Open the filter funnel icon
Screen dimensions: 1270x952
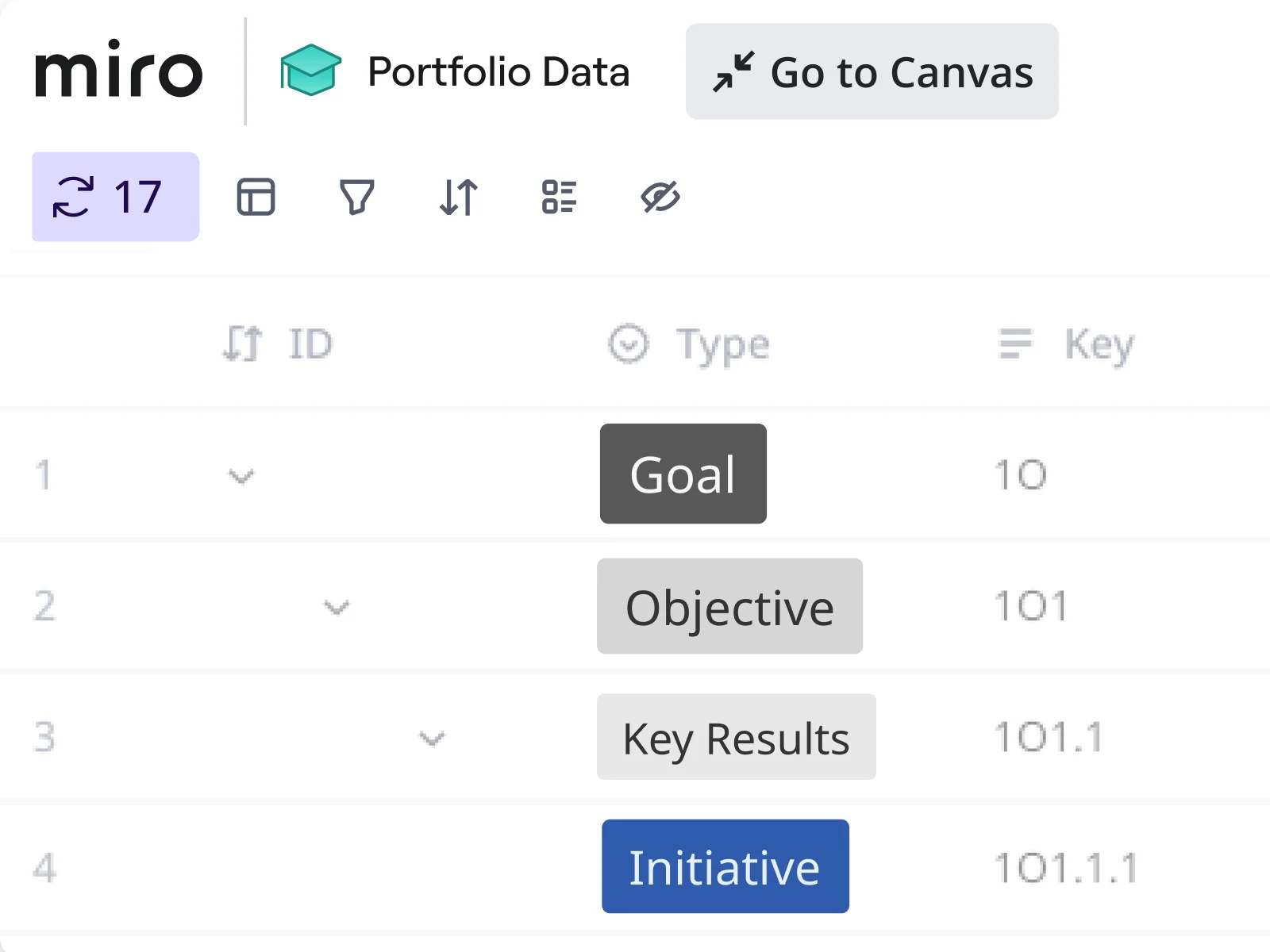(356, 197)
